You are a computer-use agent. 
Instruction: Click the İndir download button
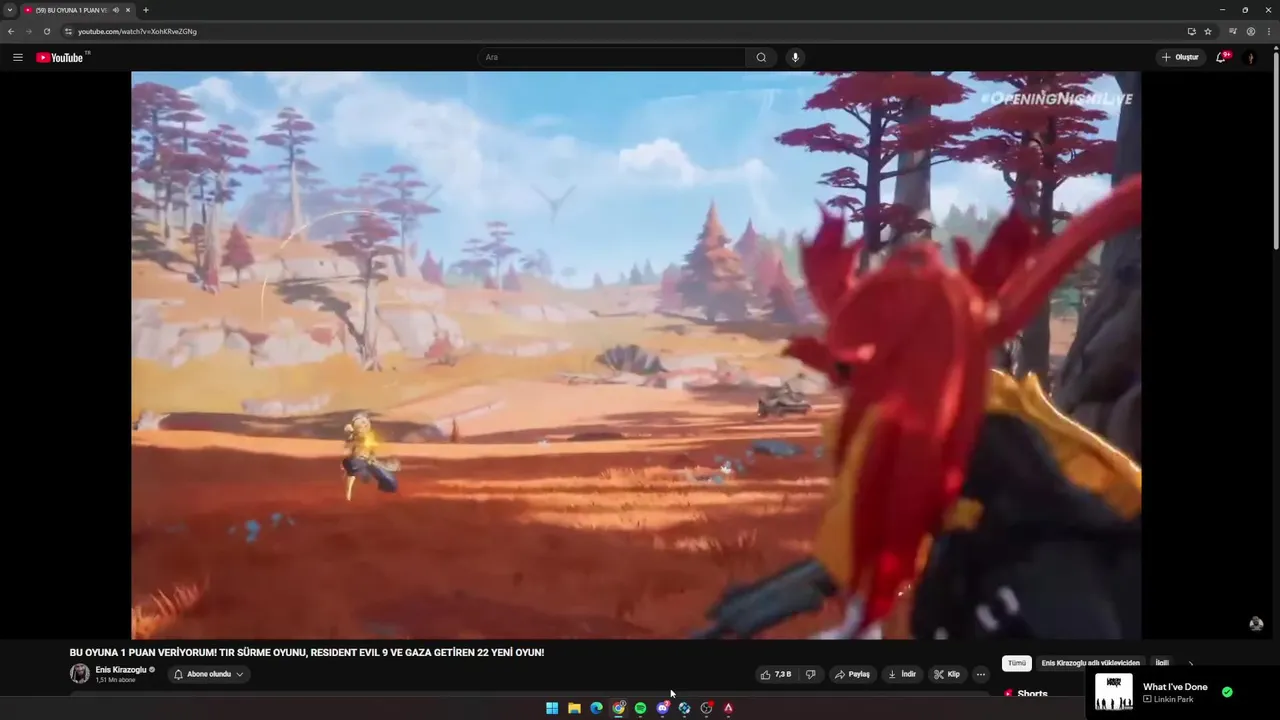(903, 674)
